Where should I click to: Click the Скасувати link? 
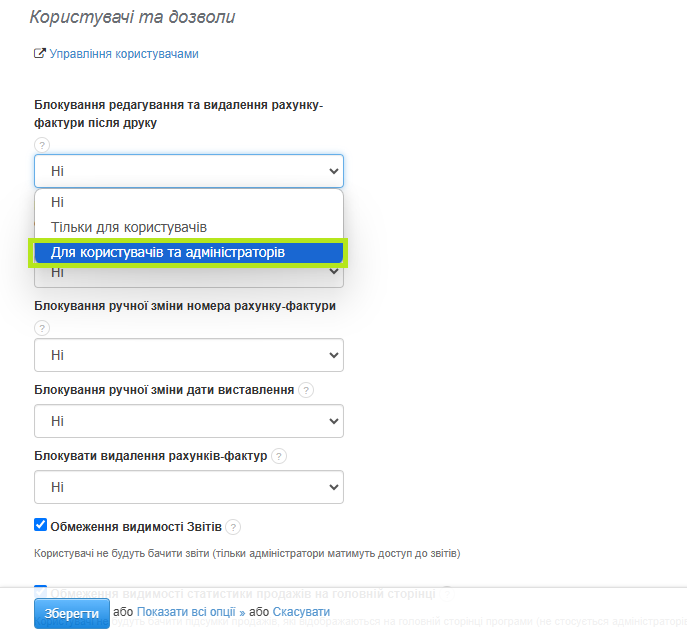pyautogui.click(x=301, y=612)
